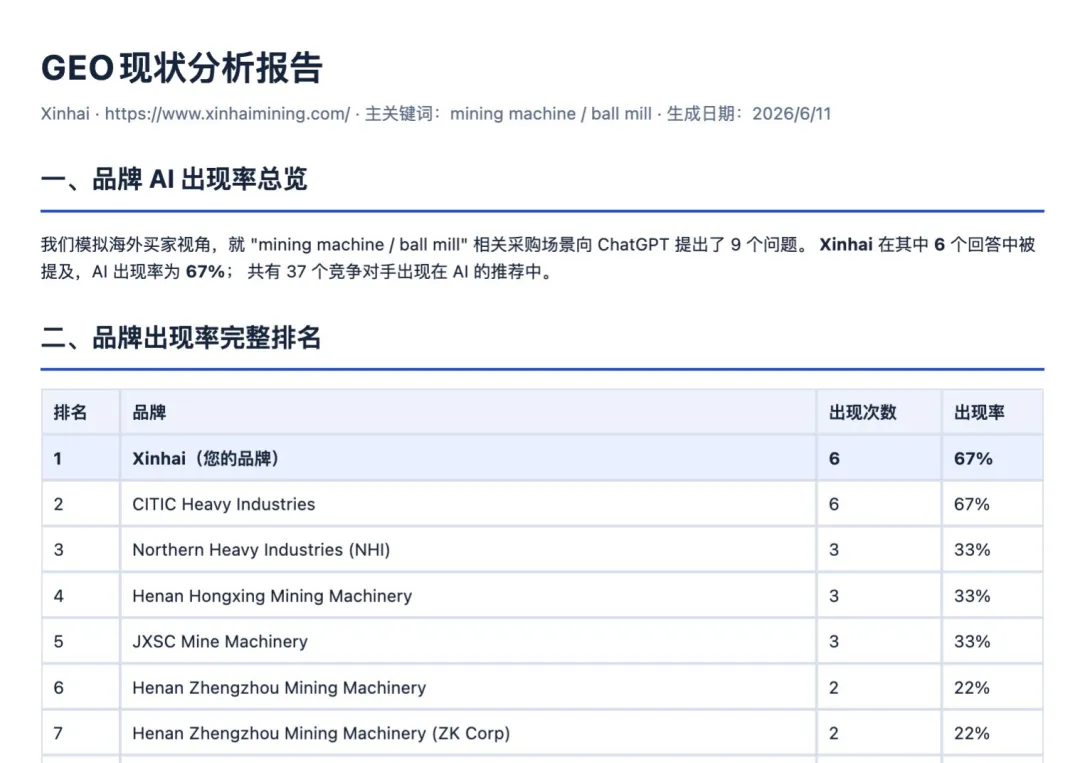Click rank number 4 in Henan Hongxing row

tap(59, 596)
